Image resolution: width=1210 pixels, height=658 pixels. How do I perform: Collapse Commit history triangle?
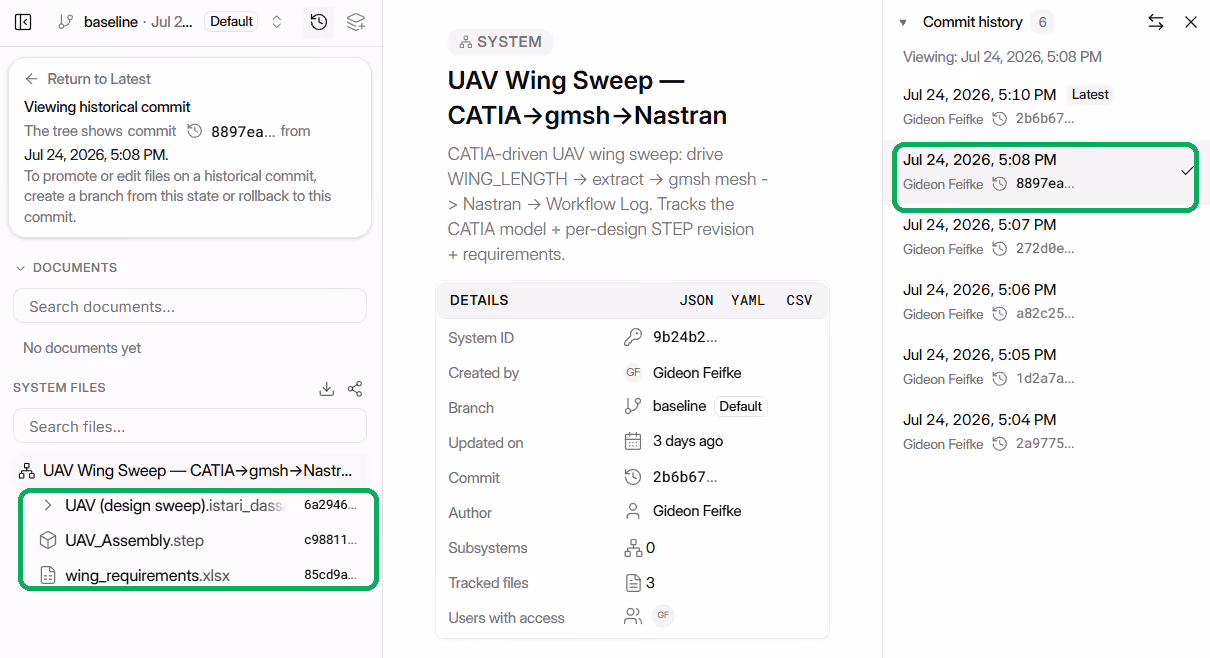coord(904,22)
